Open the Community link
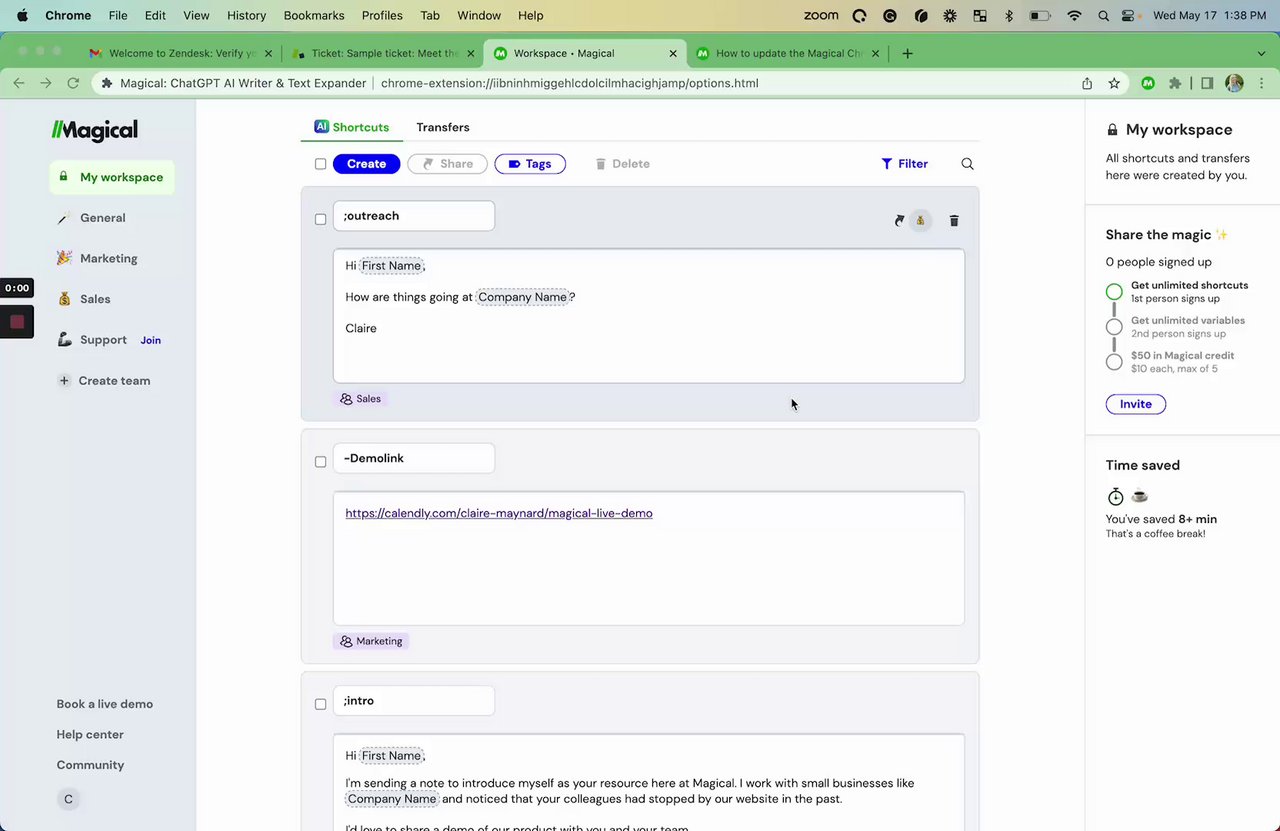This screenshot has width=1280, height=831. (90, 765)
